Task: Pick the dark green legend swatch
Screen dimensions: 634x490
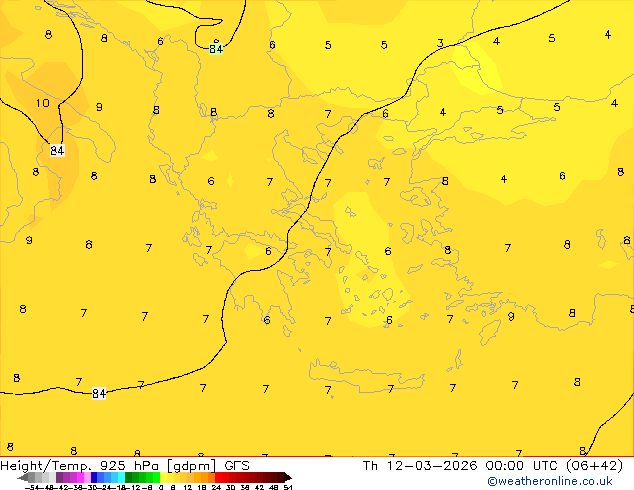Action: pos(128,477)
